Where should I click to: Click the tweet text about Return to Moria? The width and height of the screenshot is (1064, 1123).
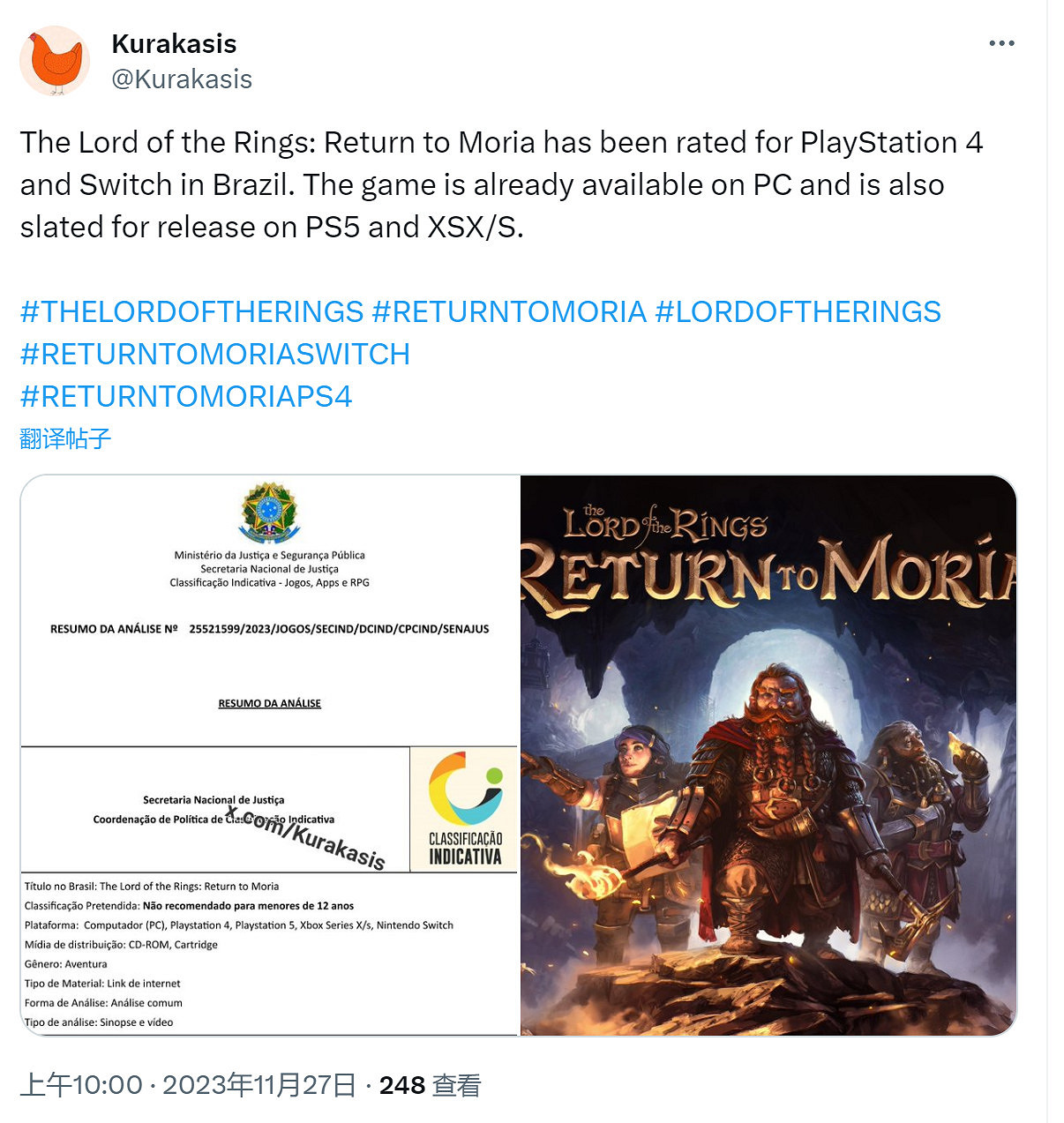[501, 184]
